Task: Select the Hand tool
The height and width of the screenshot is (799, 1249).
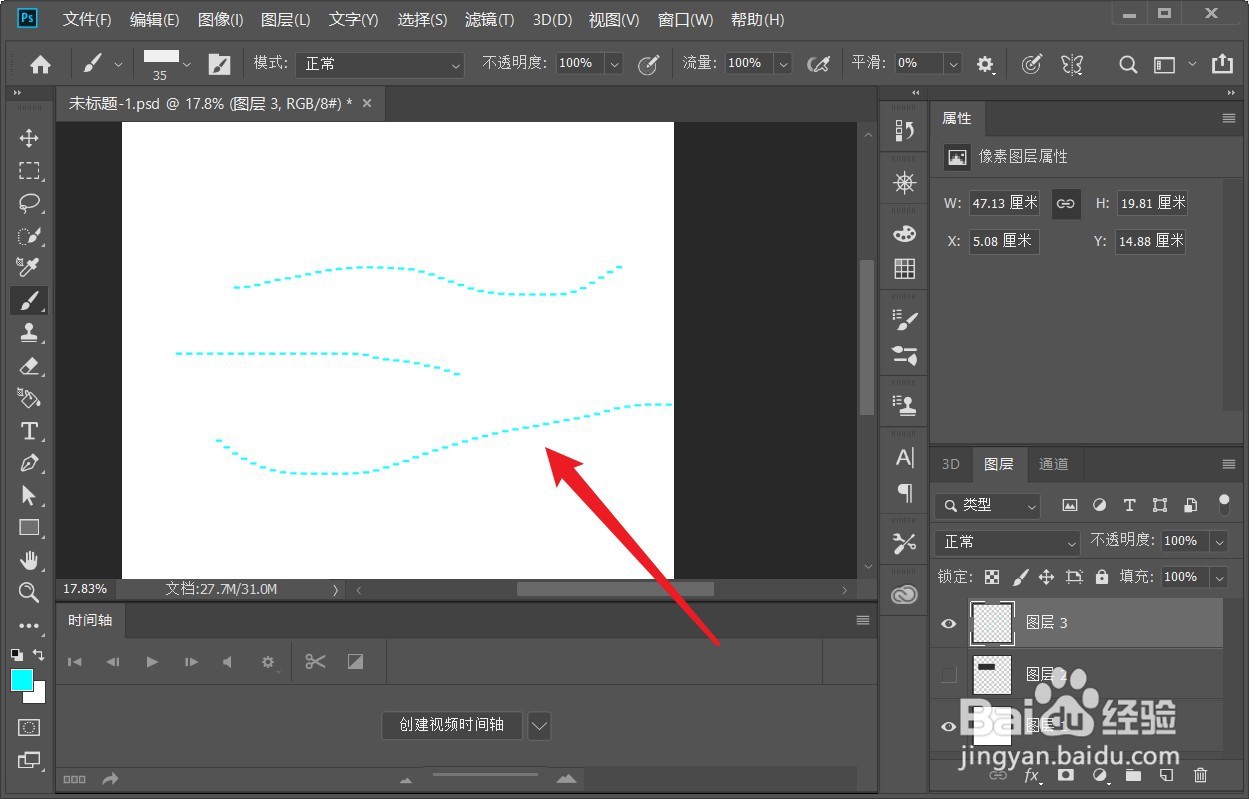Action: [29, 560]
